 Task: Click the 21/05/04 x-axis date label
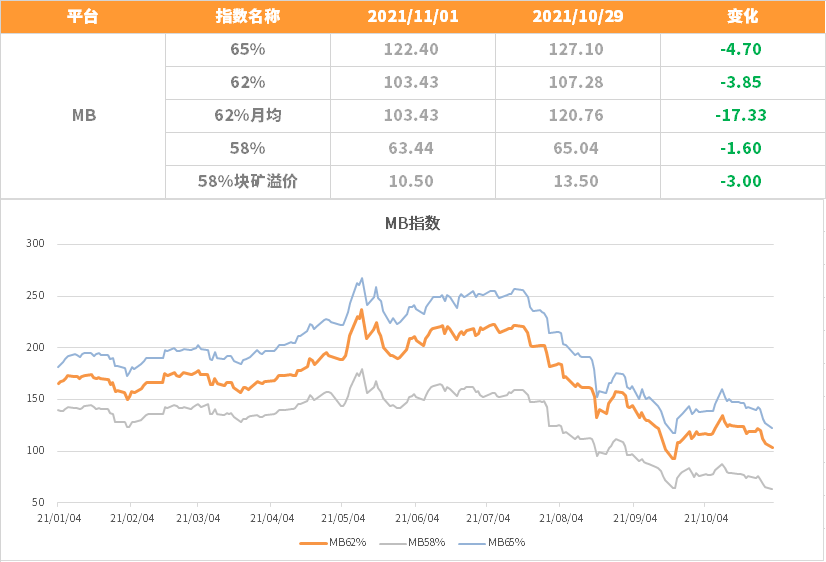(343, 518)
